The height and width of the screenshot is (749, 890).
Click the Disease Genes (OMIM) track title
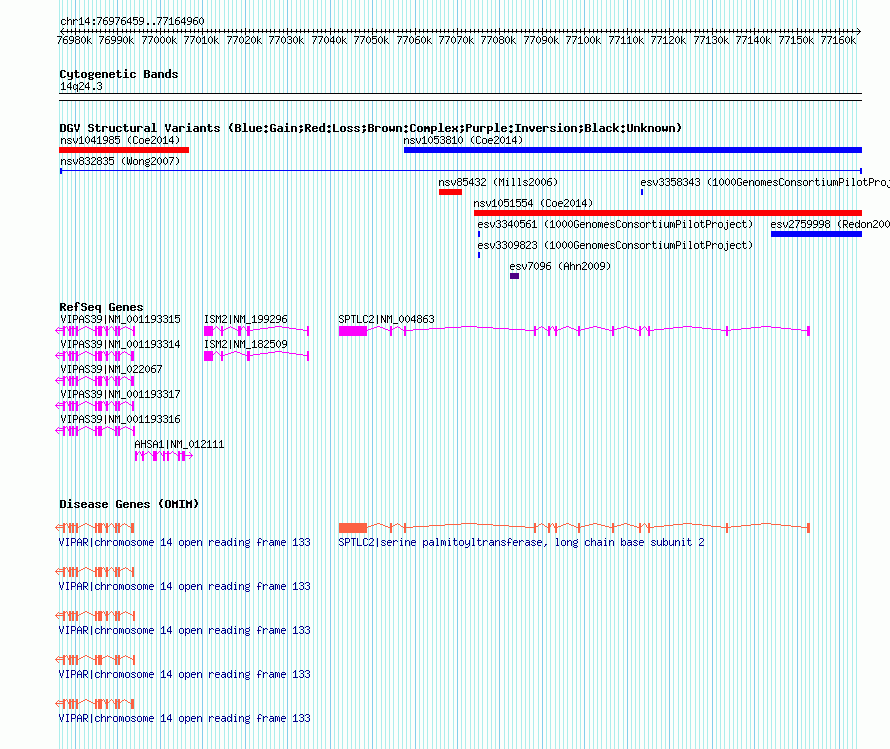[x=129, y=504]
